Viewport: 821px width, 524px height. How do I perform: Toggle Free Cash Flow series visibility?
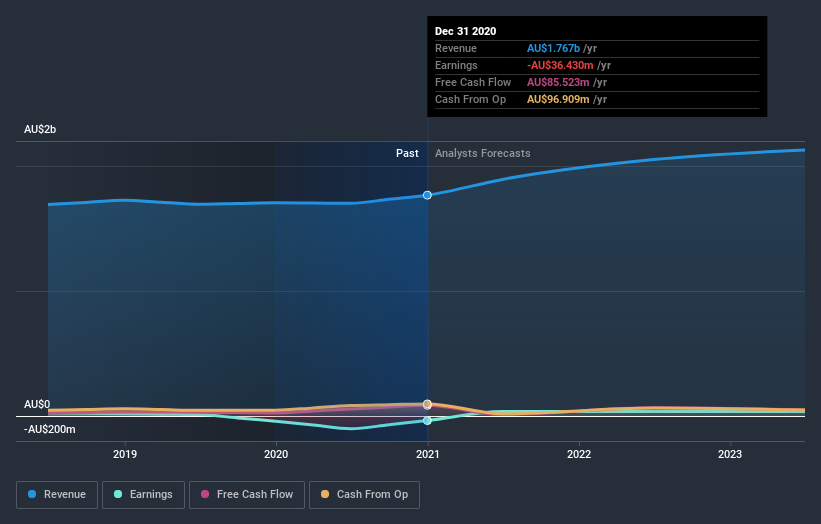(247, 495)
